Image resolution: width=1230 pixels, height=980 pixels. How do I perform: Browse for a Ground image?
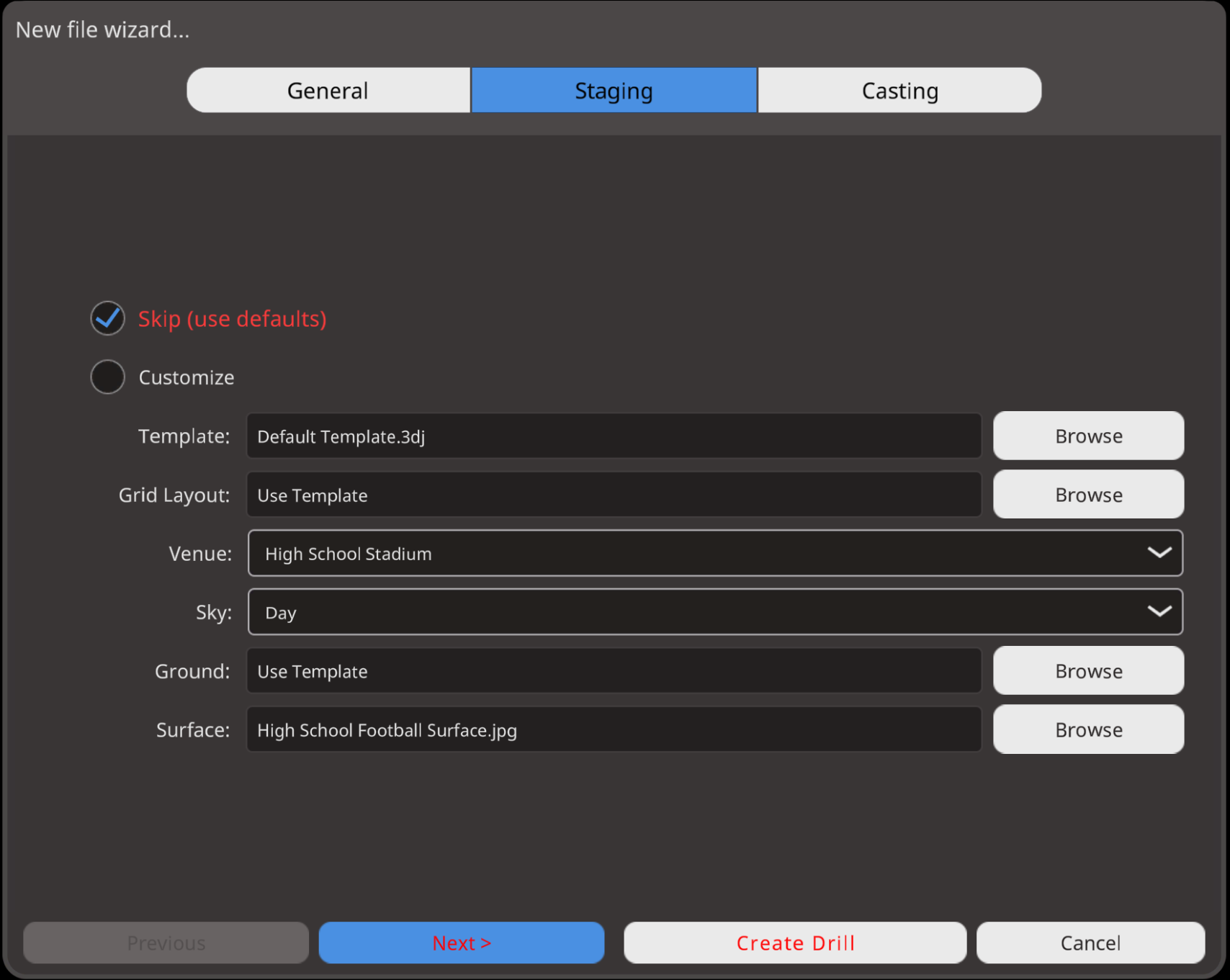pos(1088,671)
